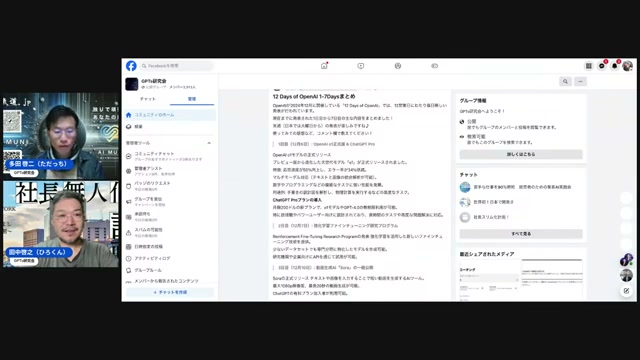Open the notifications bell icon
Image resolution: width=640 pixels, height=360 pixels.
(615, 66)
